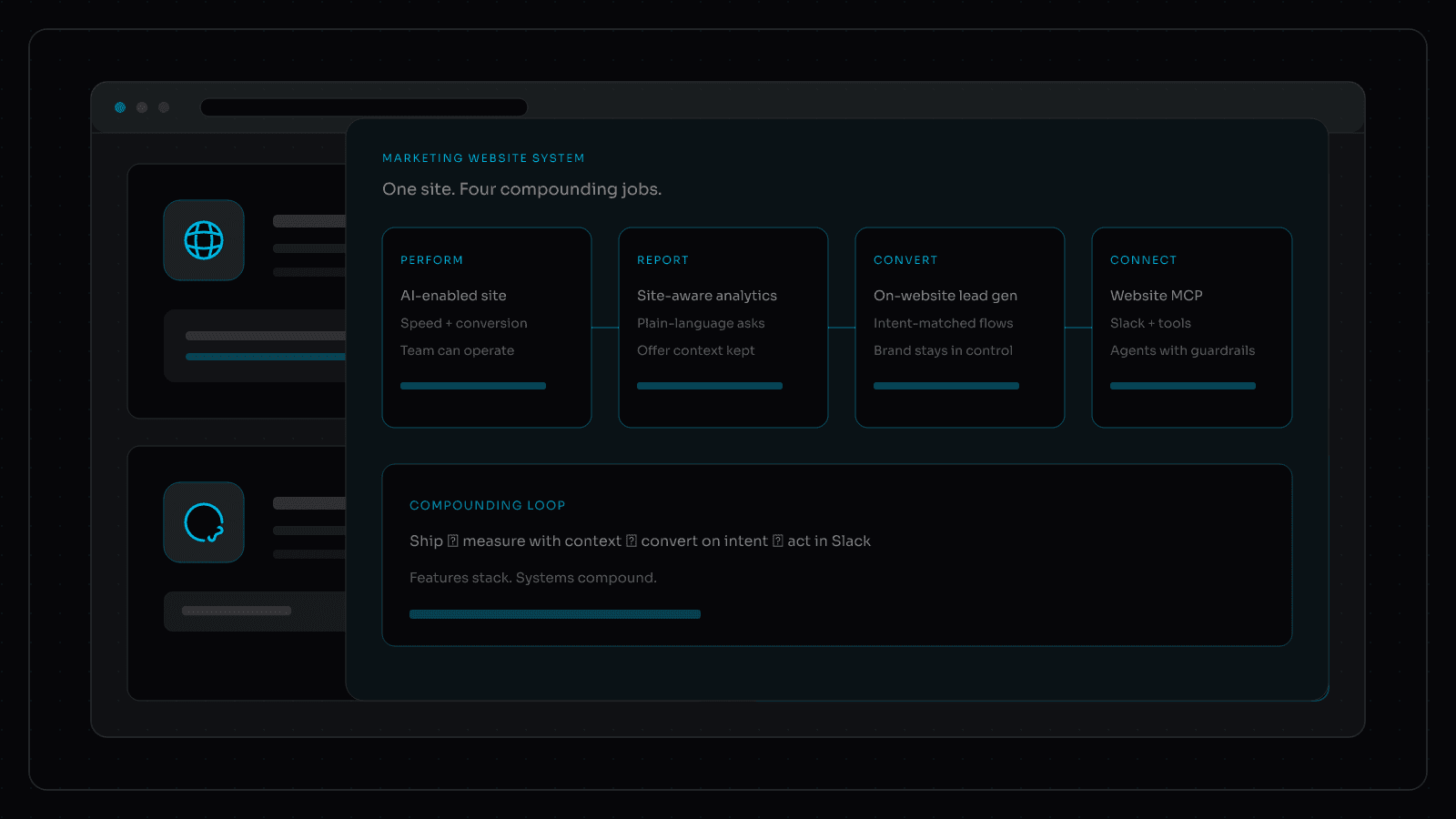Select 'Plain-language asks' text

[701, 323]
